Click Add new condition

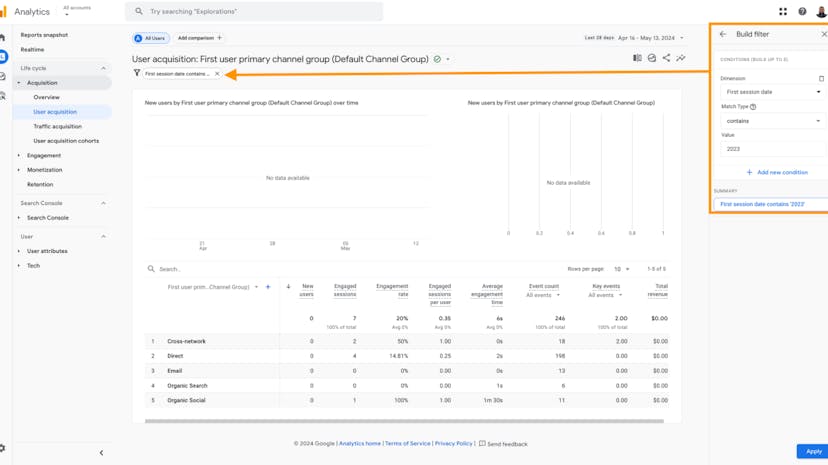pyautogui.click(x=777, y=173)
